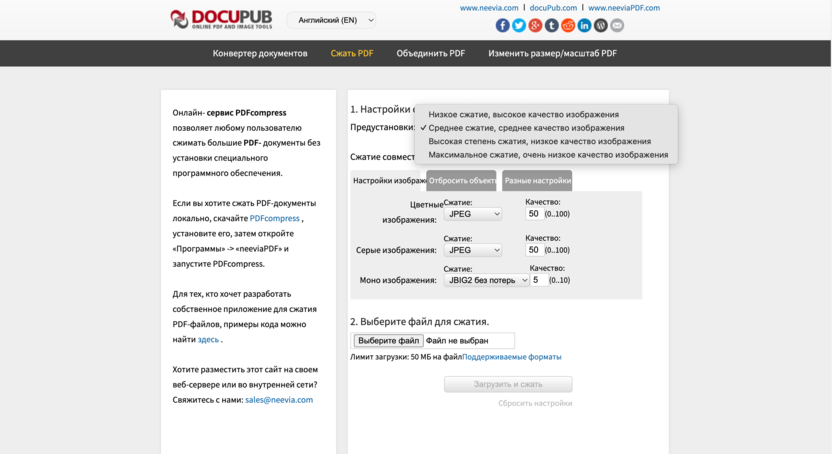Select Низкое сжатие, высокое качество preset
Image resolution: width=832 pixels, height=454 pixels.
click(524, 115)
